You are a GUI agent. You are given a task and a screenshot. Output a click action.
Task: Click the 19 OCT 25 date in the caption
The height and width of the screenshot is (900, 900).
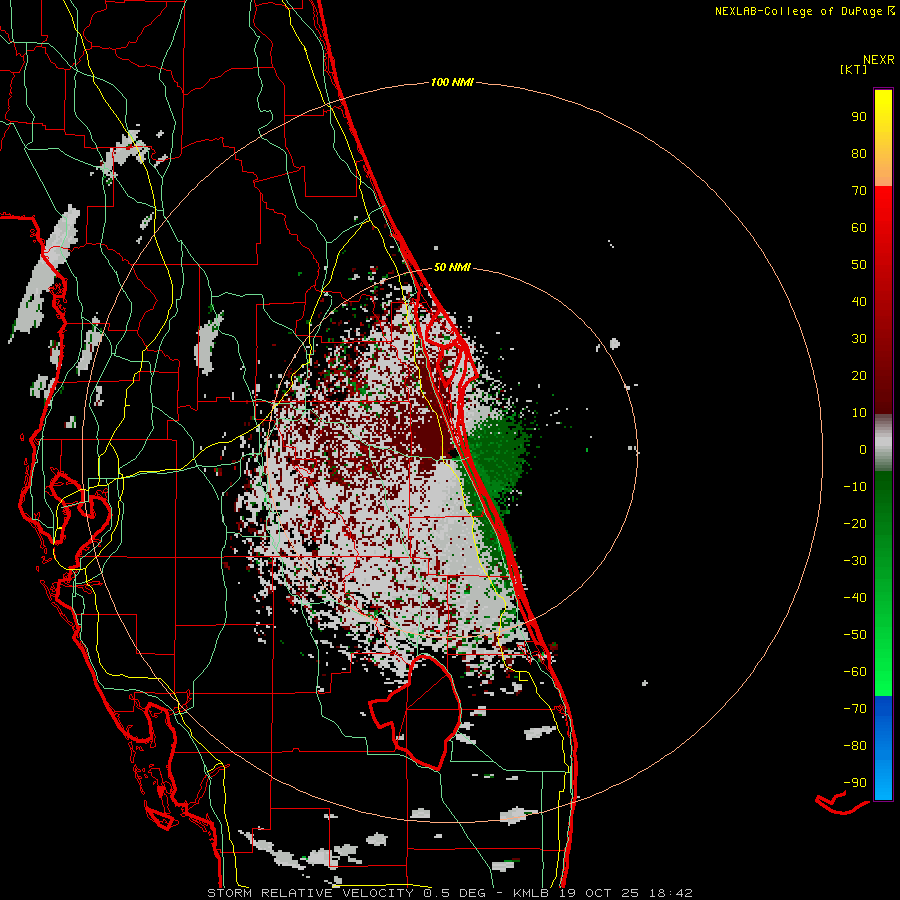600,893
